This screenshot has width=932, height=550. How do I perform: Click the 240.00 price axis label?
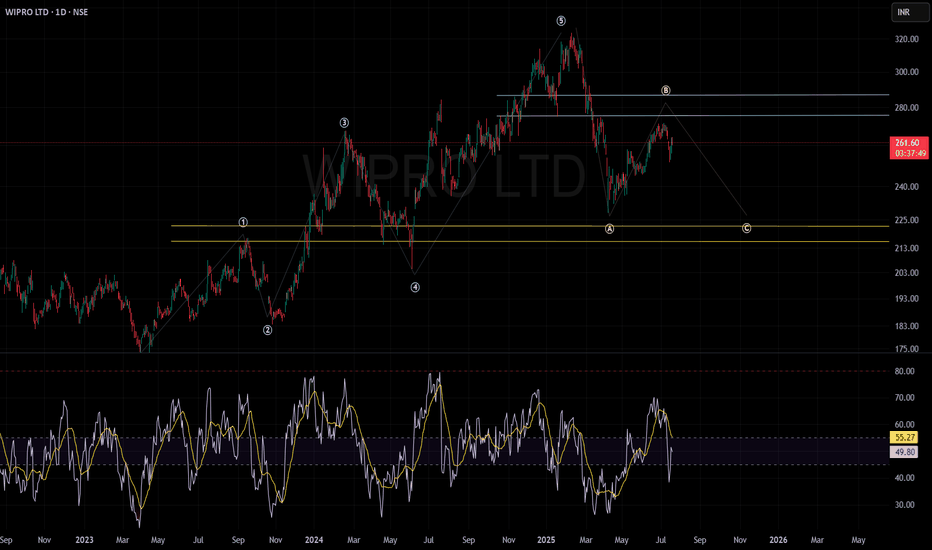906,187
